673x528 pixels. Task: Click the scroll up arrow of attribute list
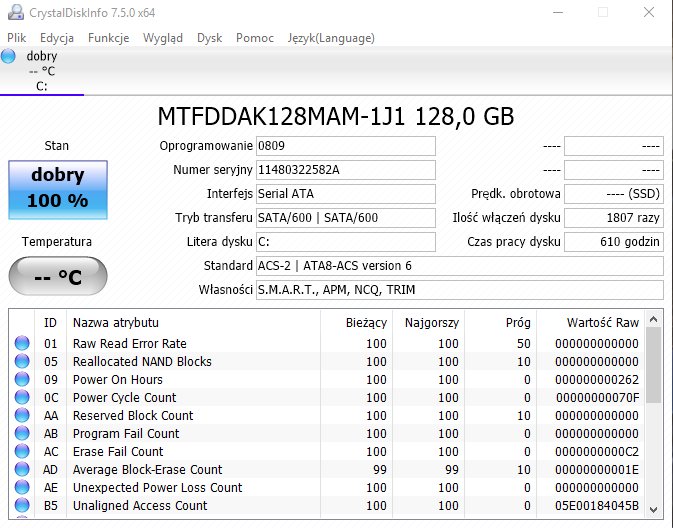tap(653, 319)
